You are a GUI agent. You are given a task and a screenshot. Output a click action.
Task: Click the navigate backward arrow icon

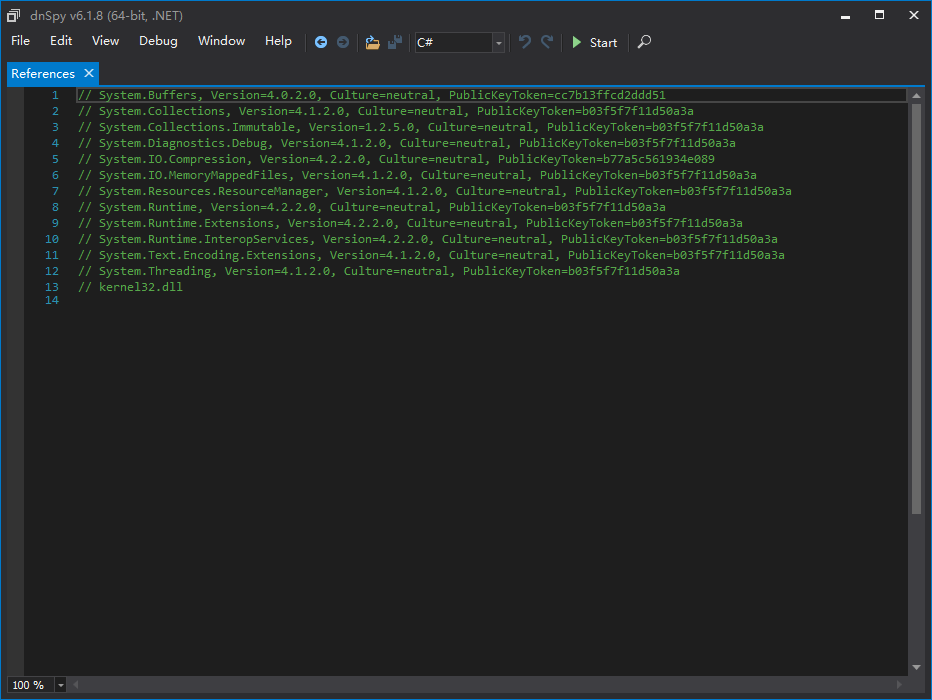point(320,42)
